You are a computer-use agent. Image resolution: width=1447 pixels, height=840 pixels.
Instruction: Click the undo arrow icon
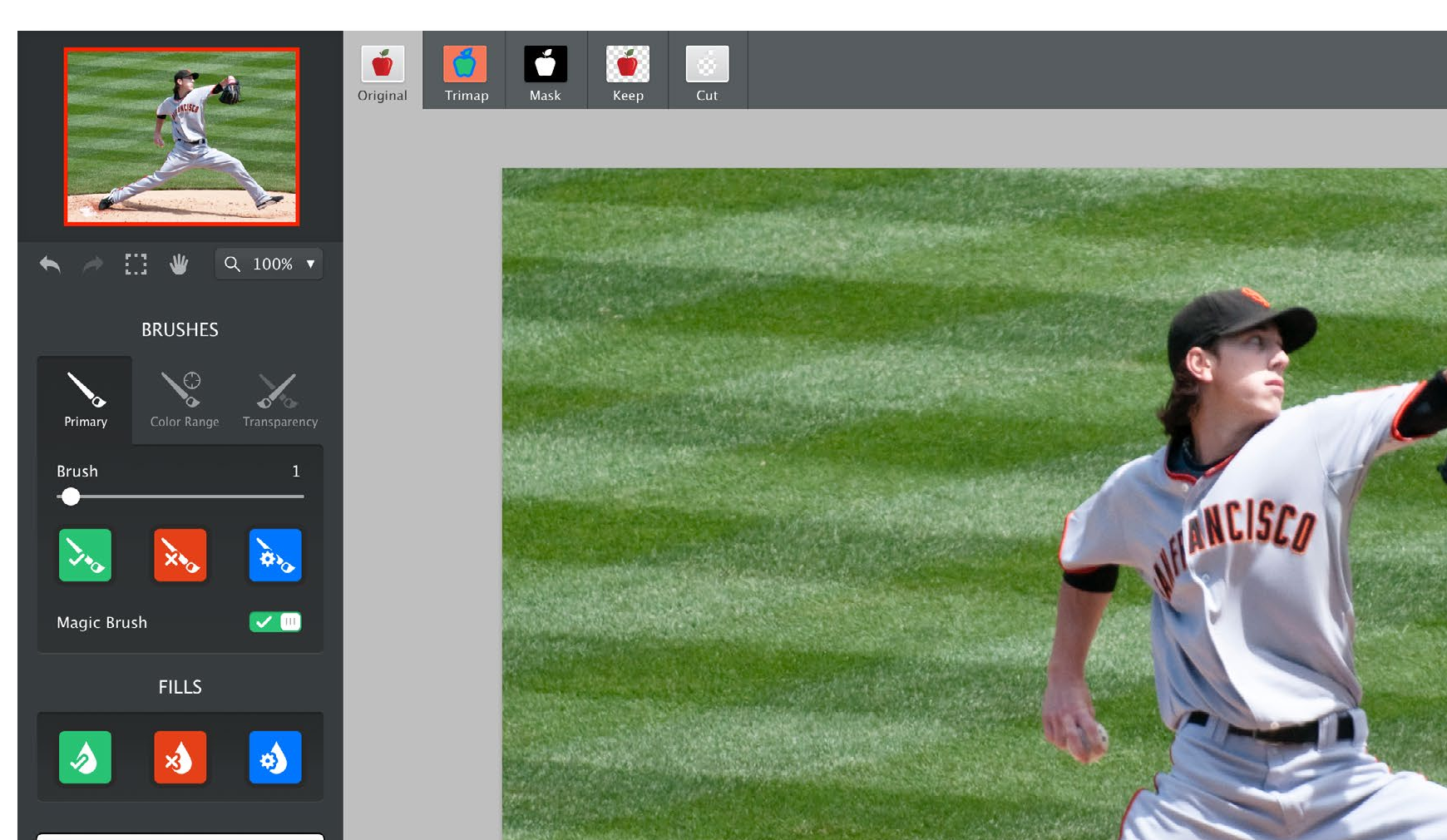[x=50, y=264]
